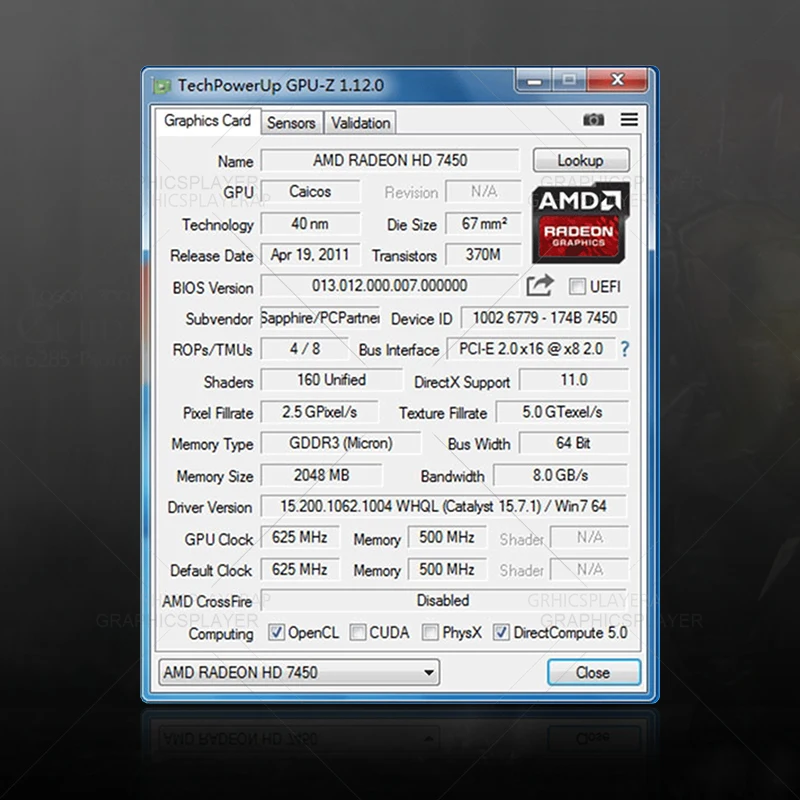Click the Memory Size 2048 MB
Viewport: 800px width, 800px height.
[x=321, y=475]
